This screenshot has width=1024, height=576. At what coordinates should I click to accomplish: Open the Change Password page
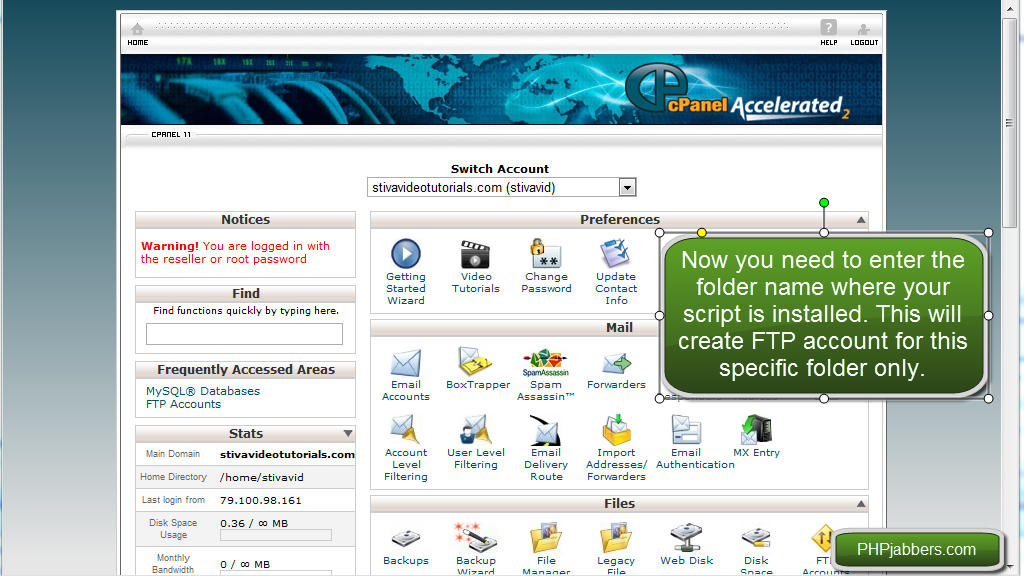[546, 266]
